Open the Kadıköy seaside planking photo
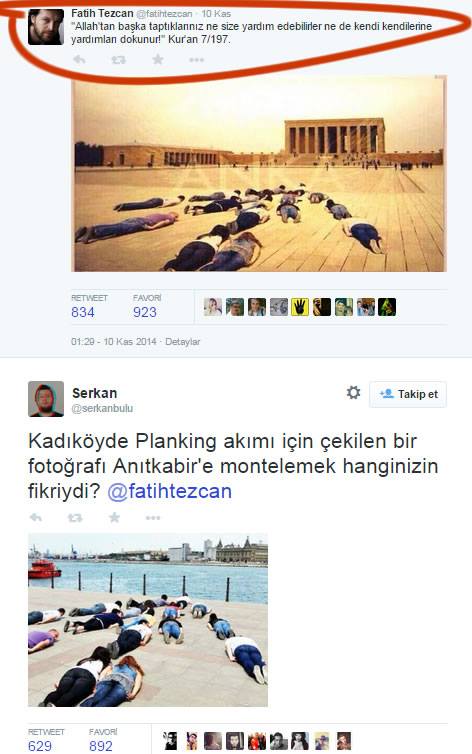This screenshot has width=472, height=754. [x=148, y=619]
